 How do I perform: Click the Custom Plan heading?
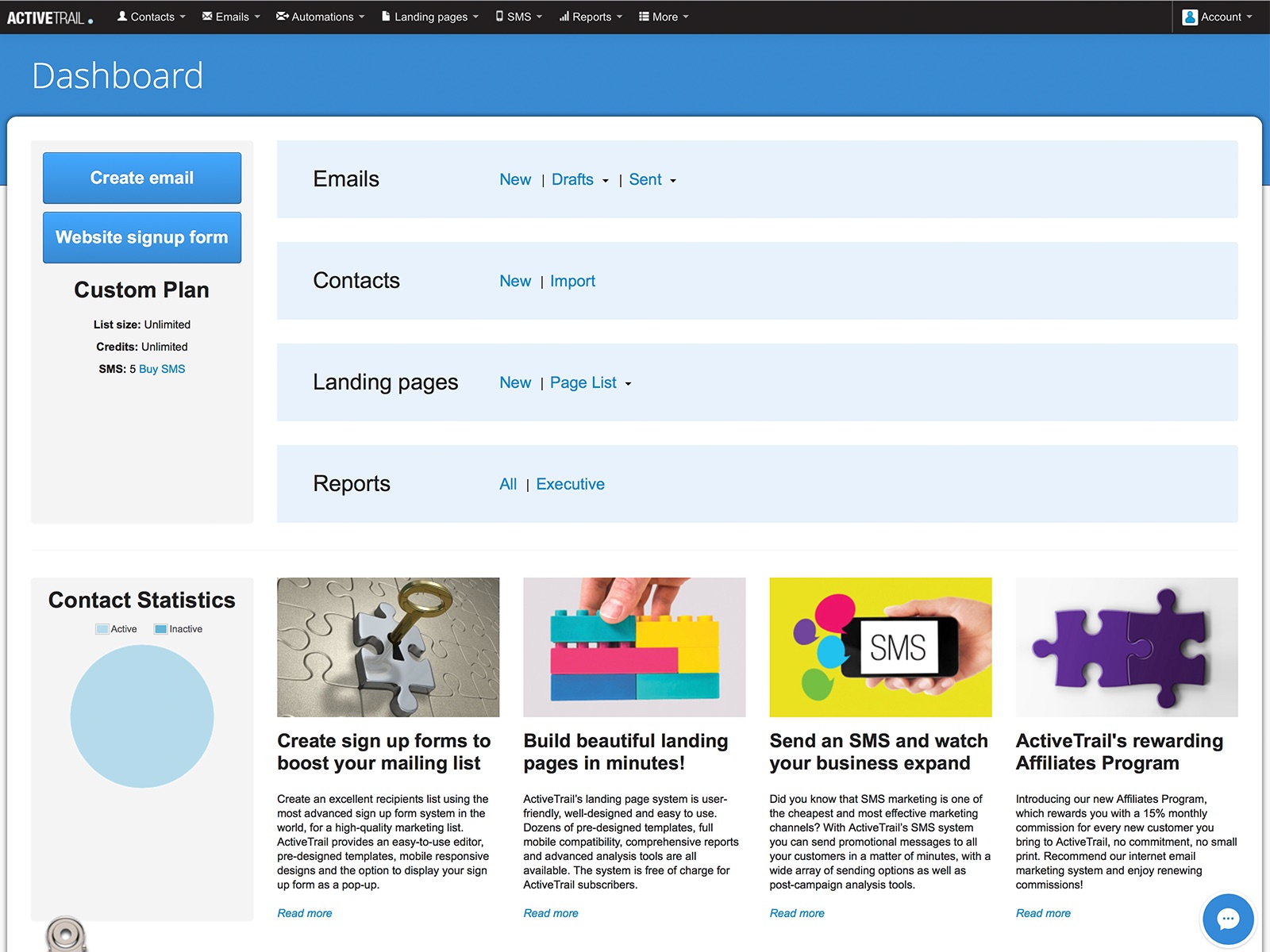coord(142,290)
